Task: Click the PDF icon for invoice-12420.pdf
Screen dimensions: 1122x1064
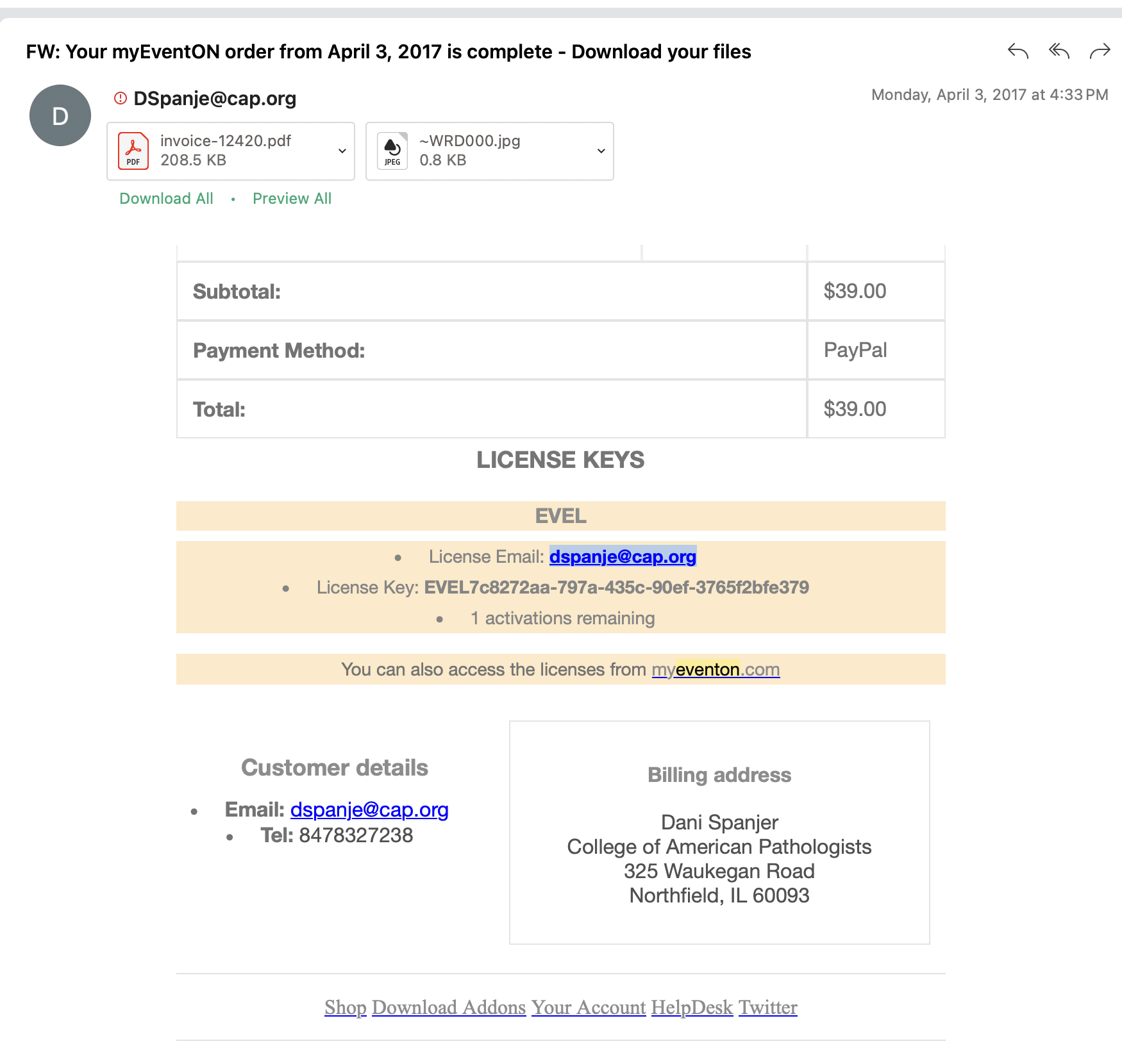Action: tap(133, 151)
